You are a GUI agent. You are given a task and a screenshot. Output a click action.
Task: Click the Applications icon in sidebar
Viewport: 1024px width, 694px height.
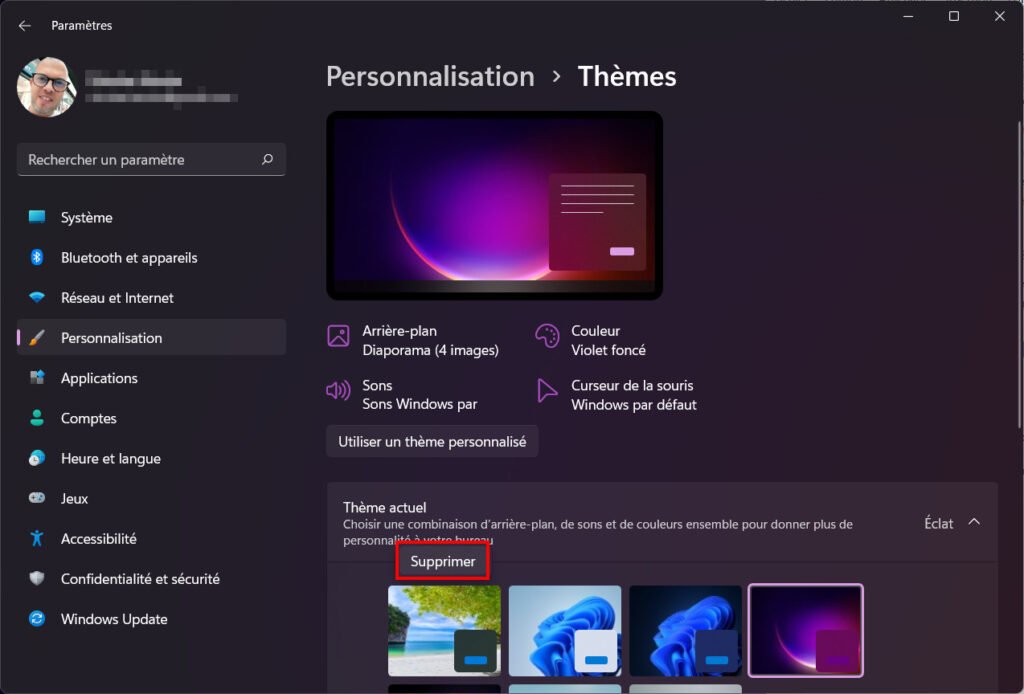37,377
